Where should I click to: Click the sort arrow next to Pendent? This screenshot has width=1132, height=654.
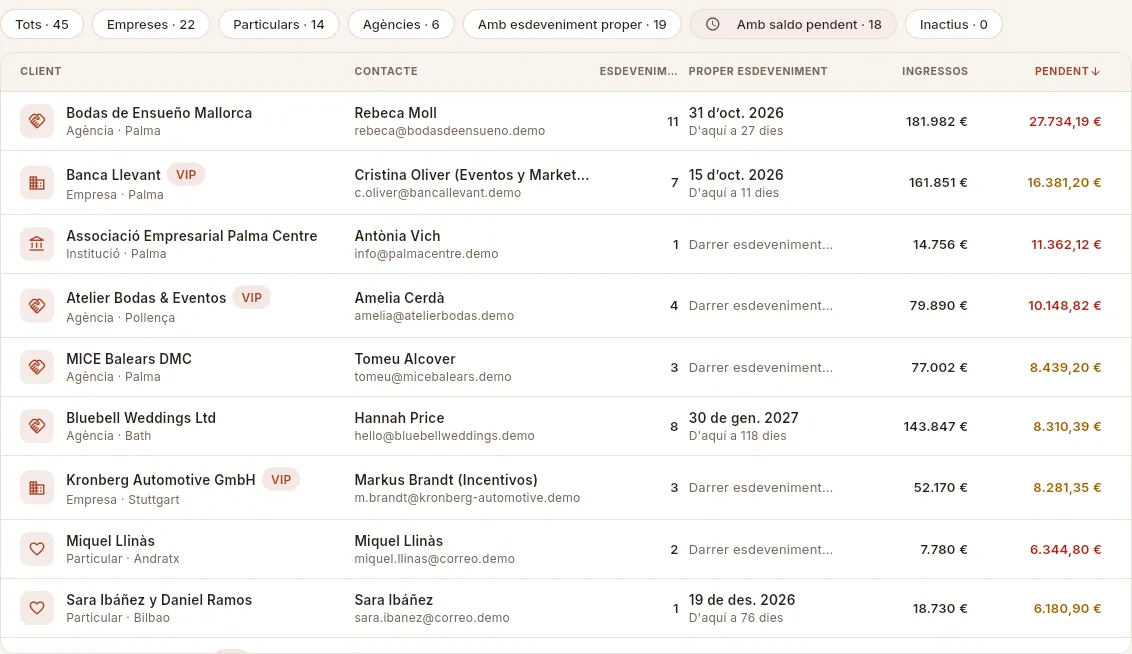pyautogui.click(x=1096, y=71)
